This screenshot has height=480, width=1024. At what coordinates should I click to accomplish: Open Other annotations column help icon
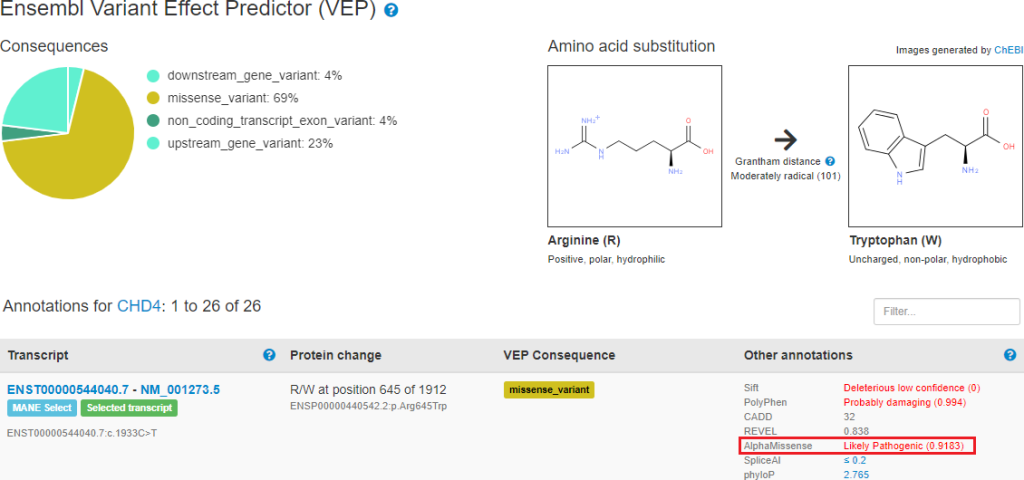[1010, 355]
